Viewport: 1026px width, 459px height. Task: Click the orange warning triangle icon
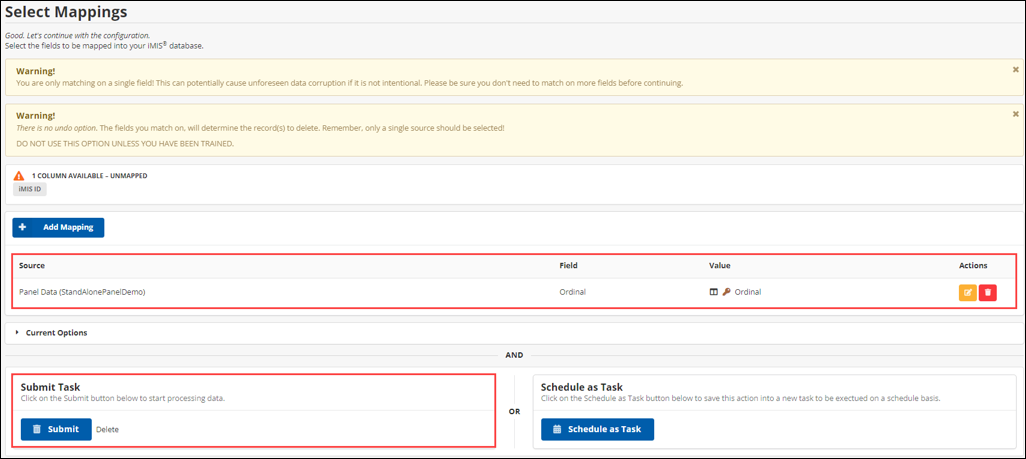tap(18, 176)
